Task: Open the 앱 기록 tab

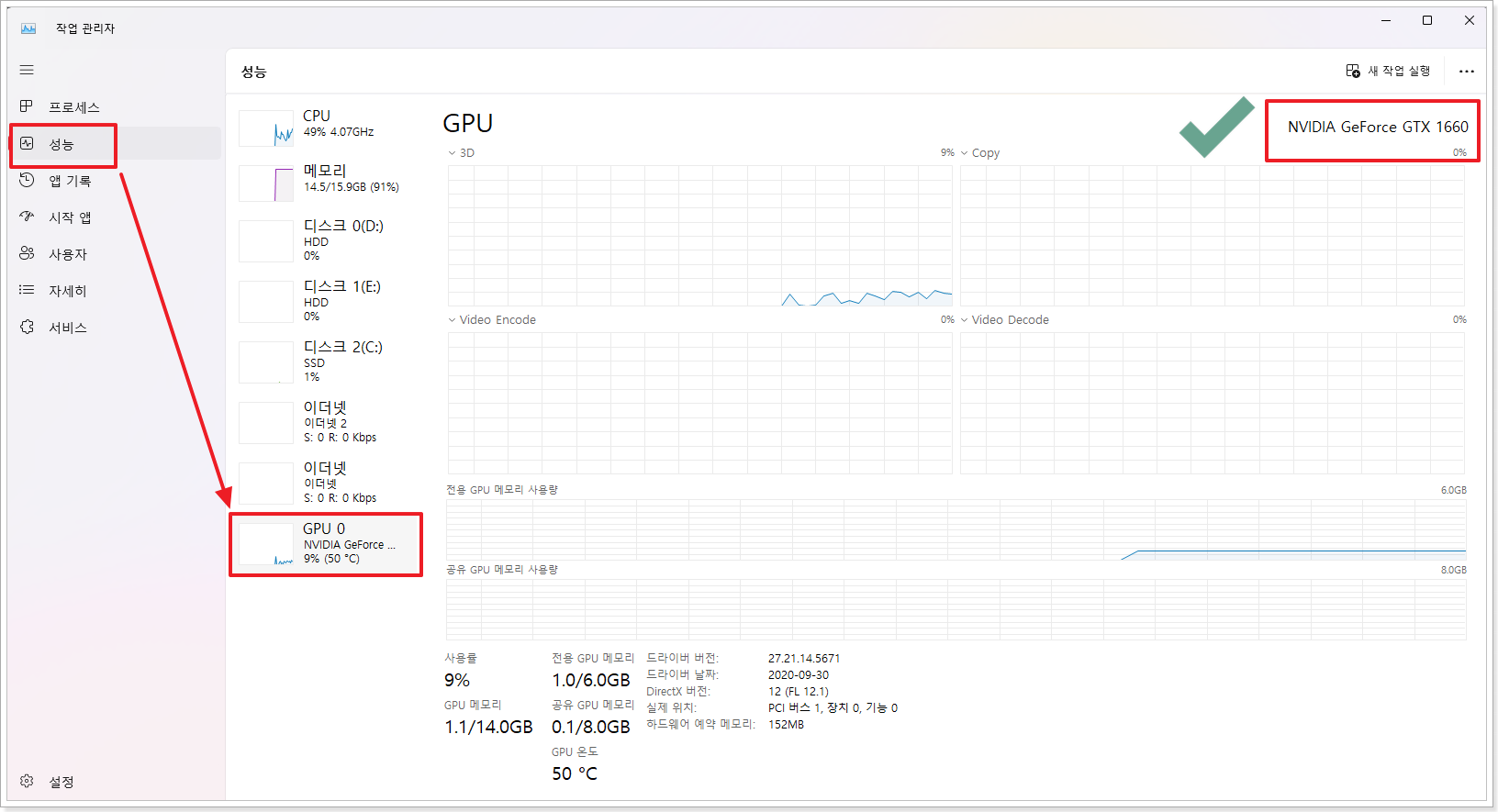Action: pyautogui.click(x=116, y=181)
